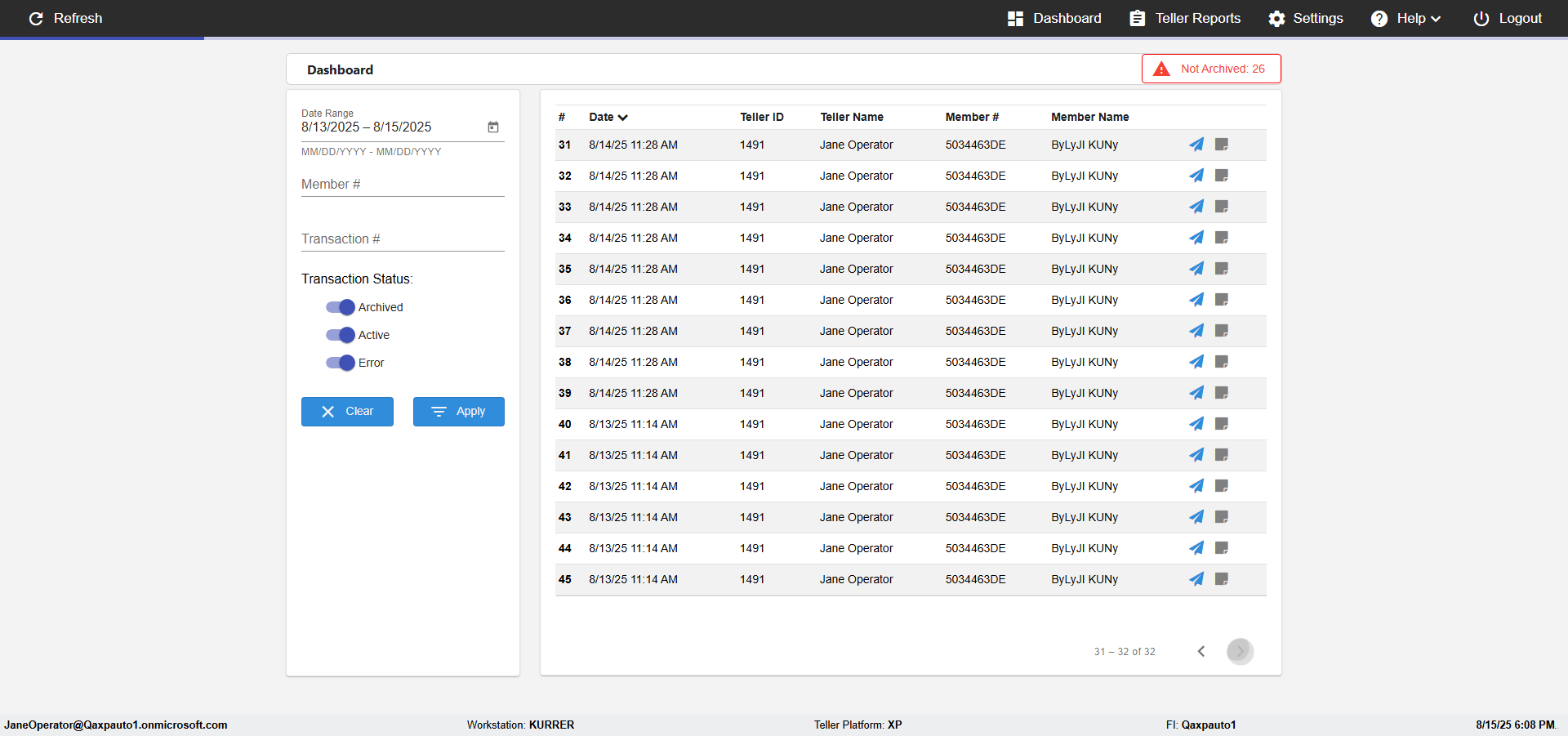Toggle the Error status switch
The height and width of the screenshot is (736, 1568).
(341, 363)
